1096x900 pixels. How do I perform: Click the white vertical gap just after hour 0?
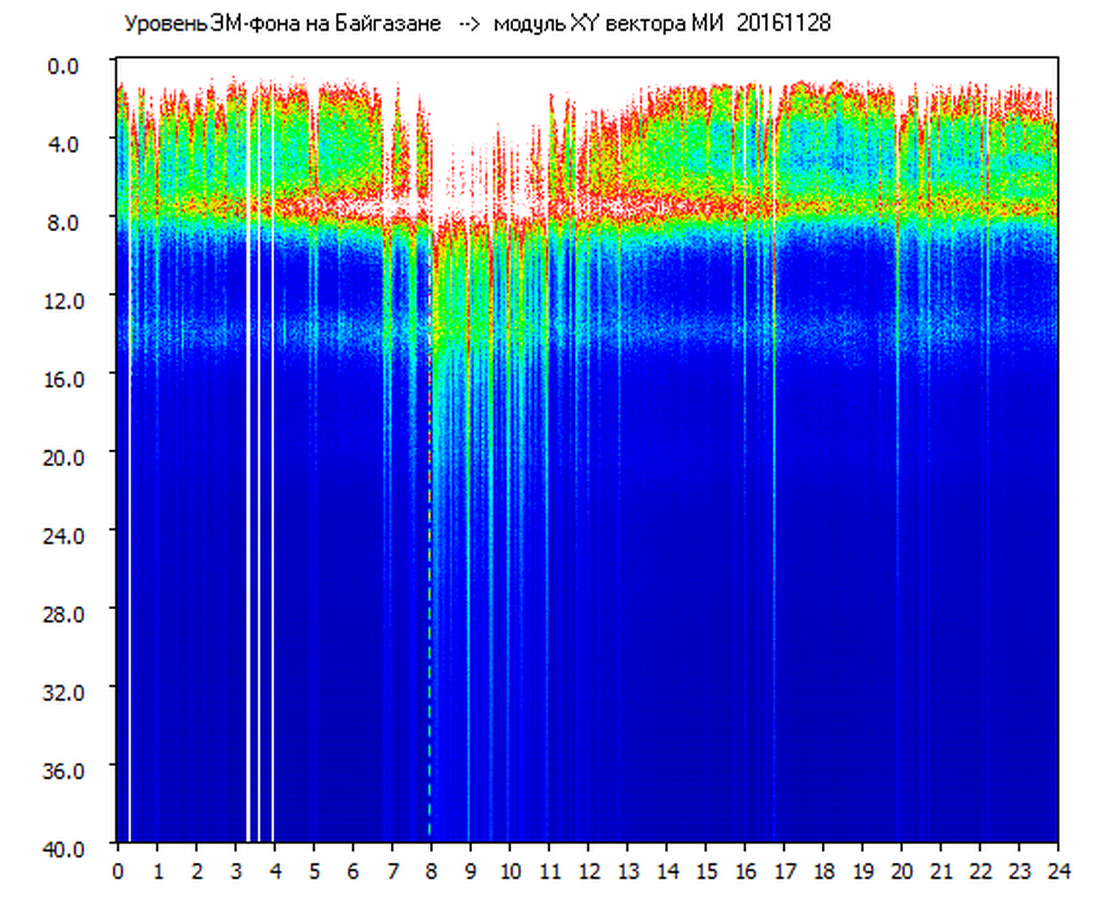tap(129, 600)
